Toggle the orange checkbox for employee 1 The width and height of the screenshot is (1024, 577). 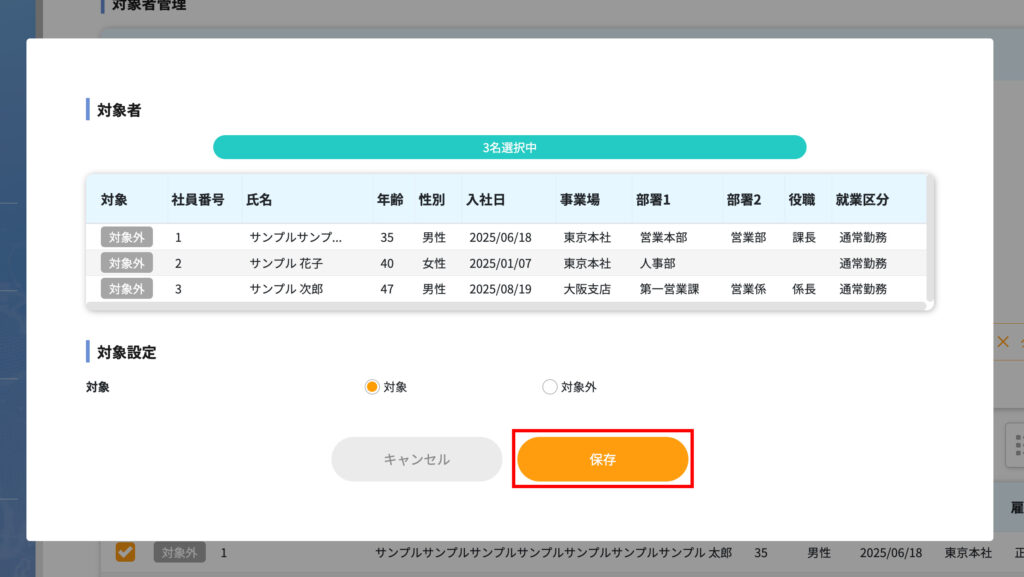coord(125,552)
